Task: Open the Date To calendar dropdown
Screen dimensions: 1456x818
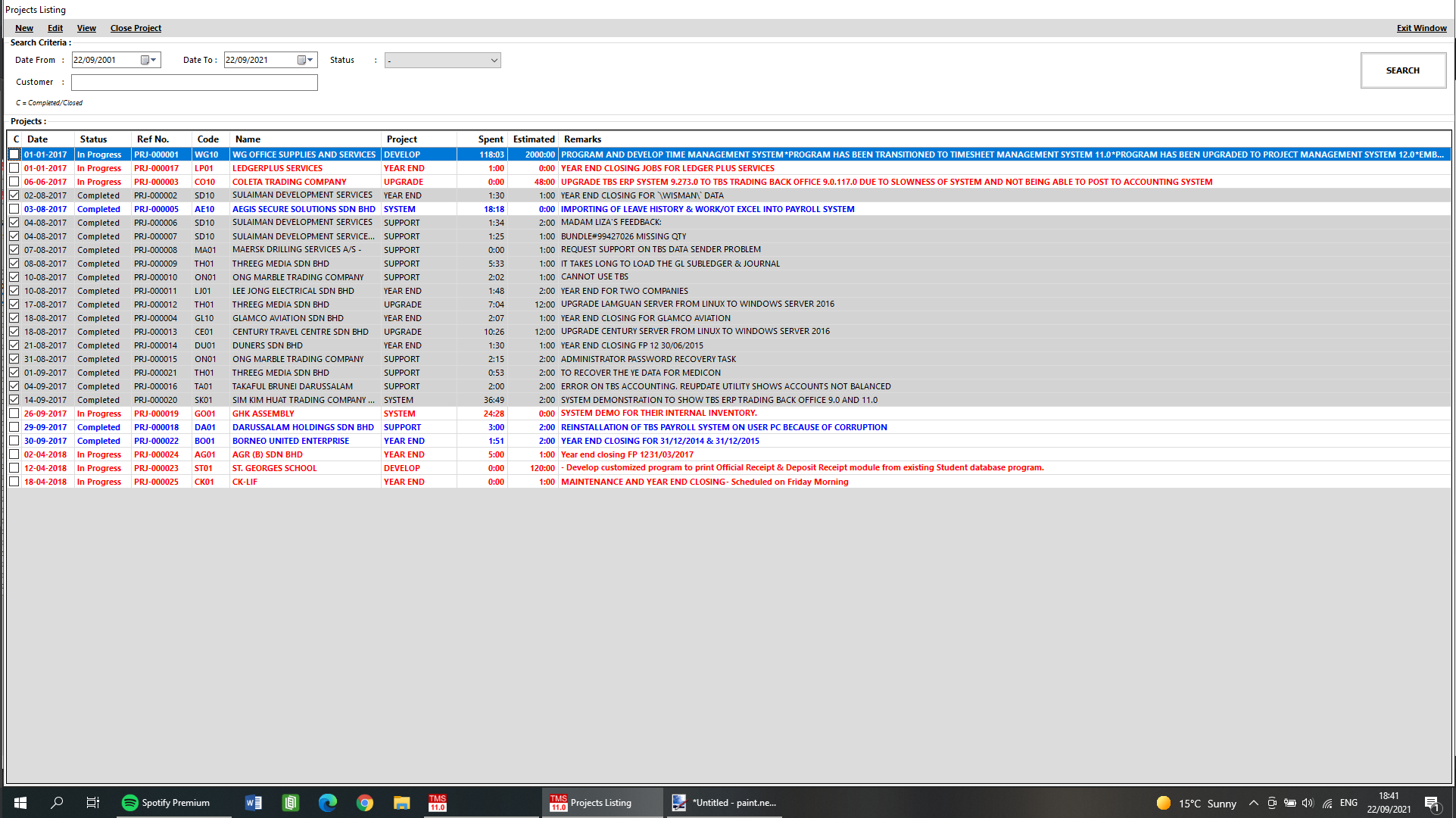Action: (x=306, y=60)
